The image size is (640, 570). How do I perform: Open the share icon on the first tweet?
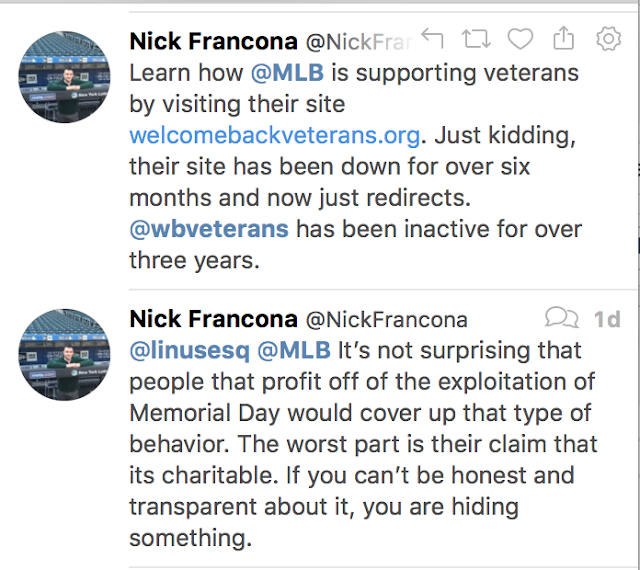(564, 39)
